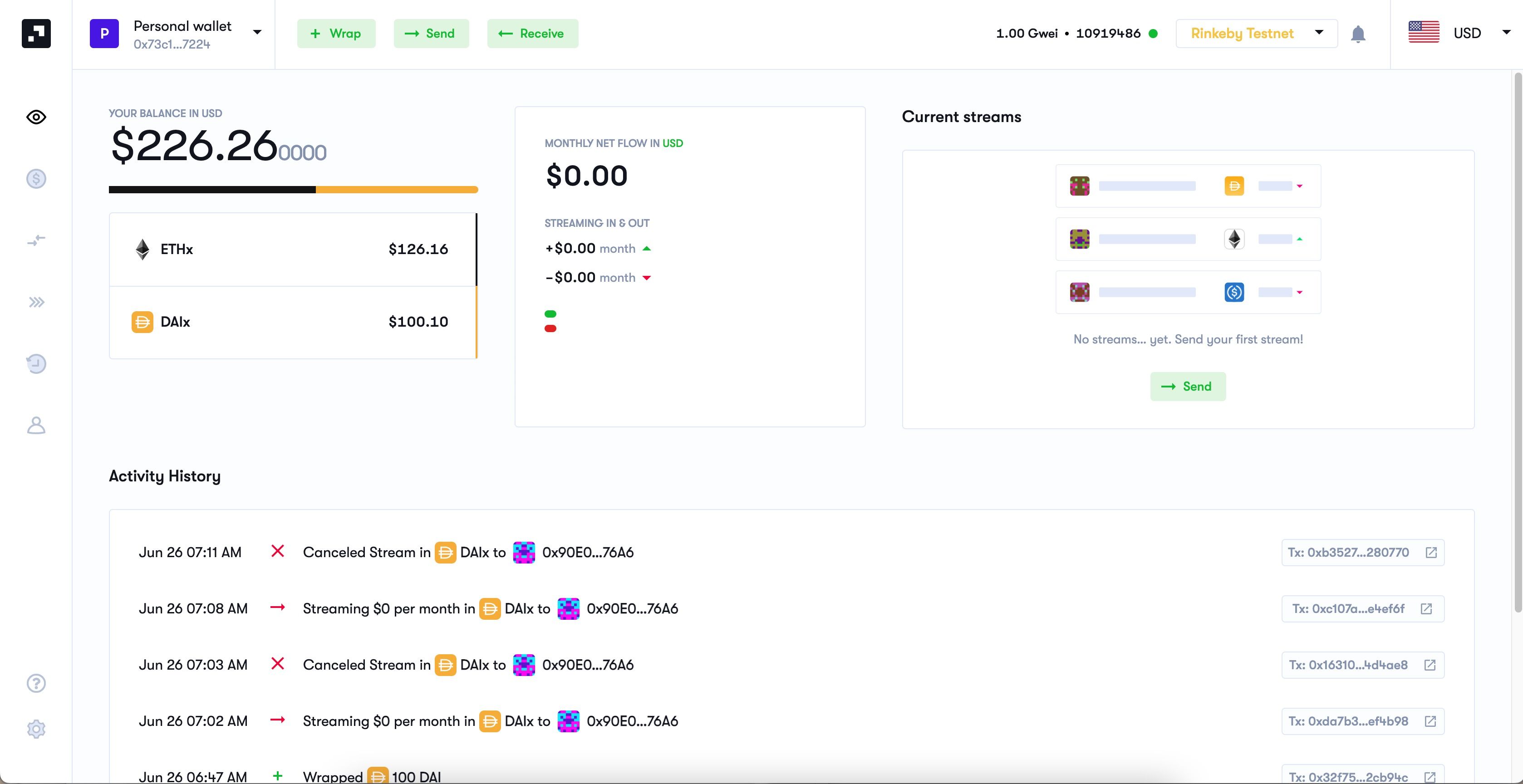The height and width of the screenshot is (784, 1523).
Task: Click the Current streams heading
Action: (961, 117)
